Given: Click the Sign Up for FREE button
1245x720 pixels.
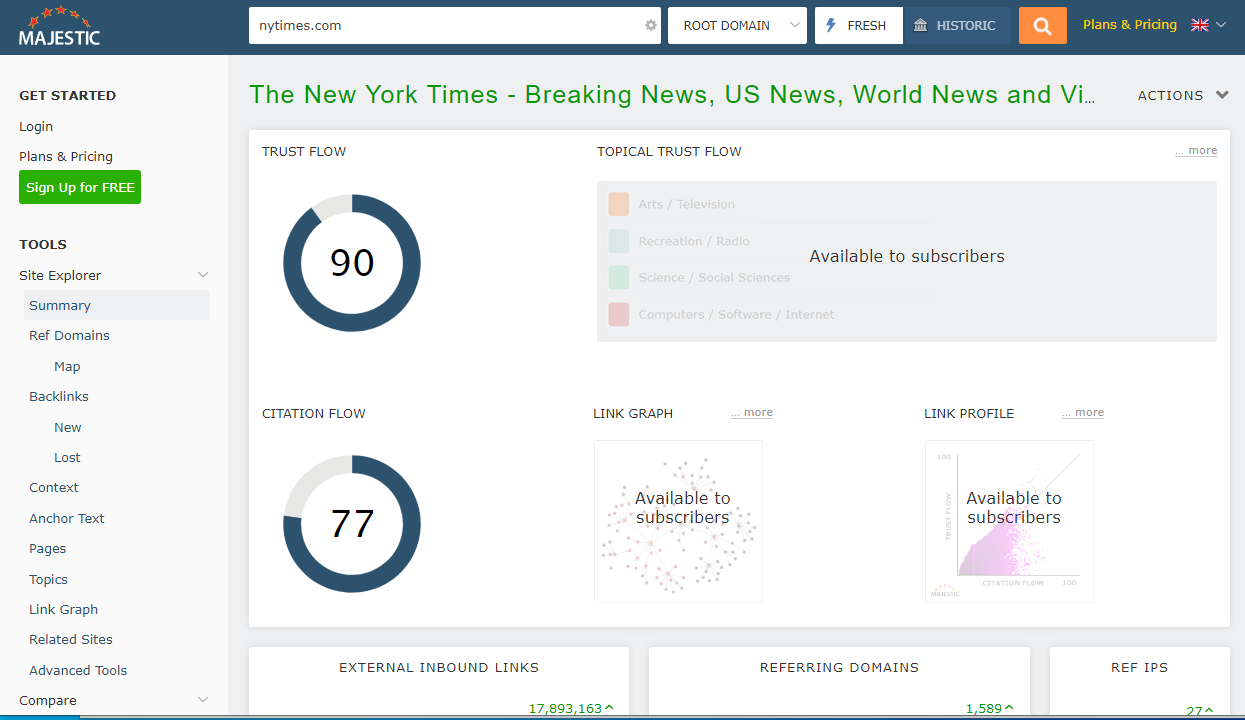Looking at the screenshot, I should [x=79, y=187].
